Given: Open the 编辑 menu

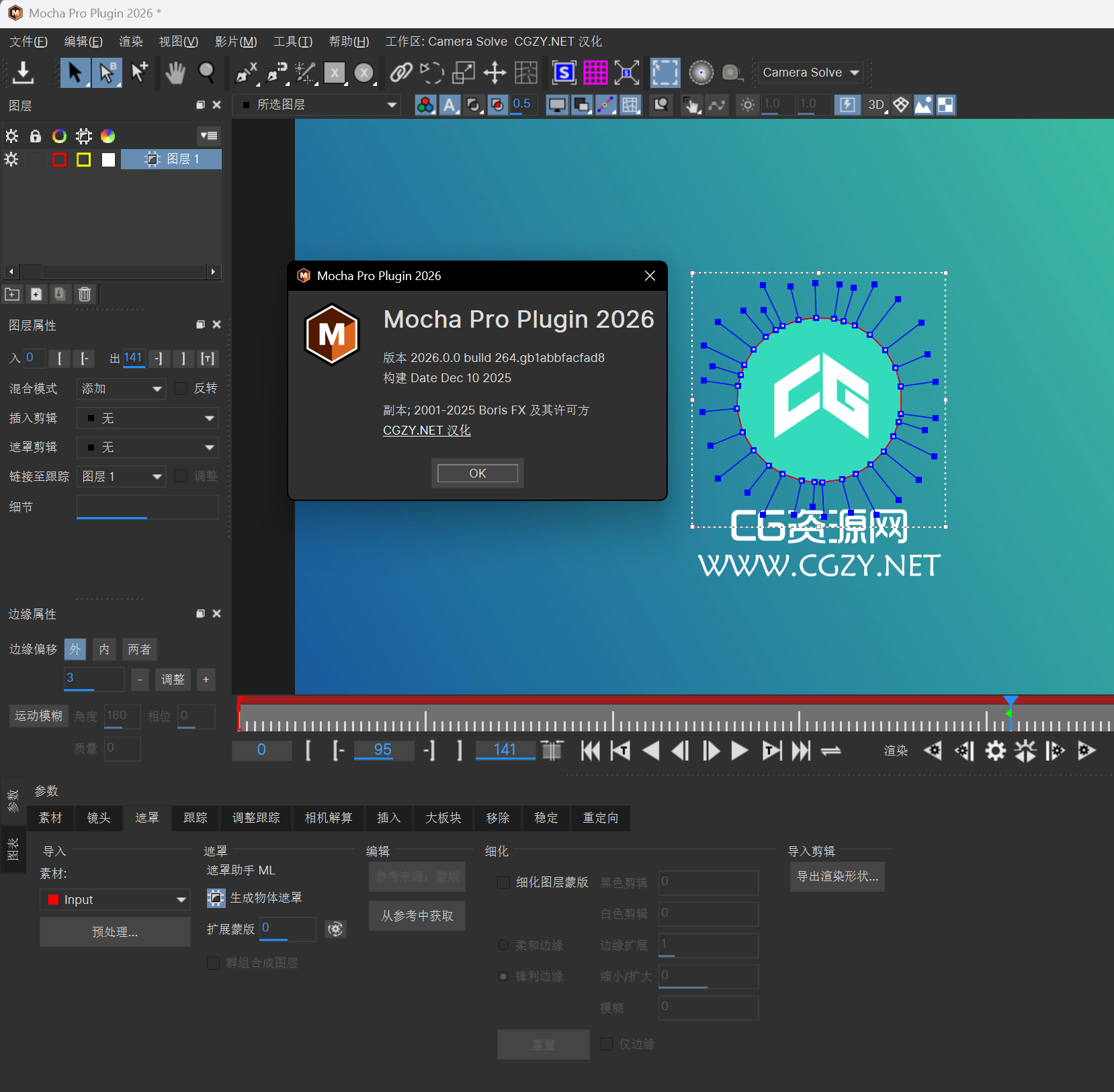Looking at the screenshot, I should click(83, 42).
